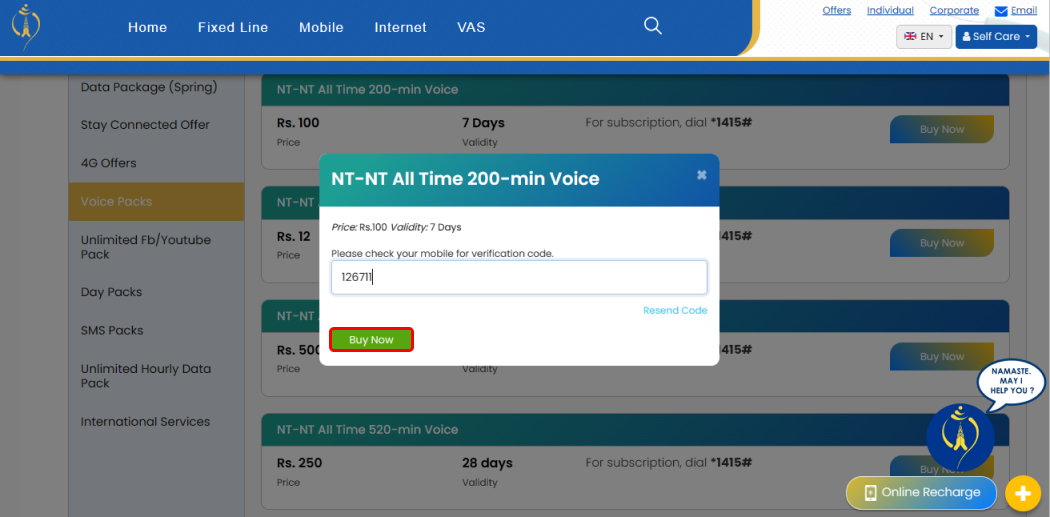Click the verification code input field
This screenshot has height=517, width=1050.
coord(519,277)
